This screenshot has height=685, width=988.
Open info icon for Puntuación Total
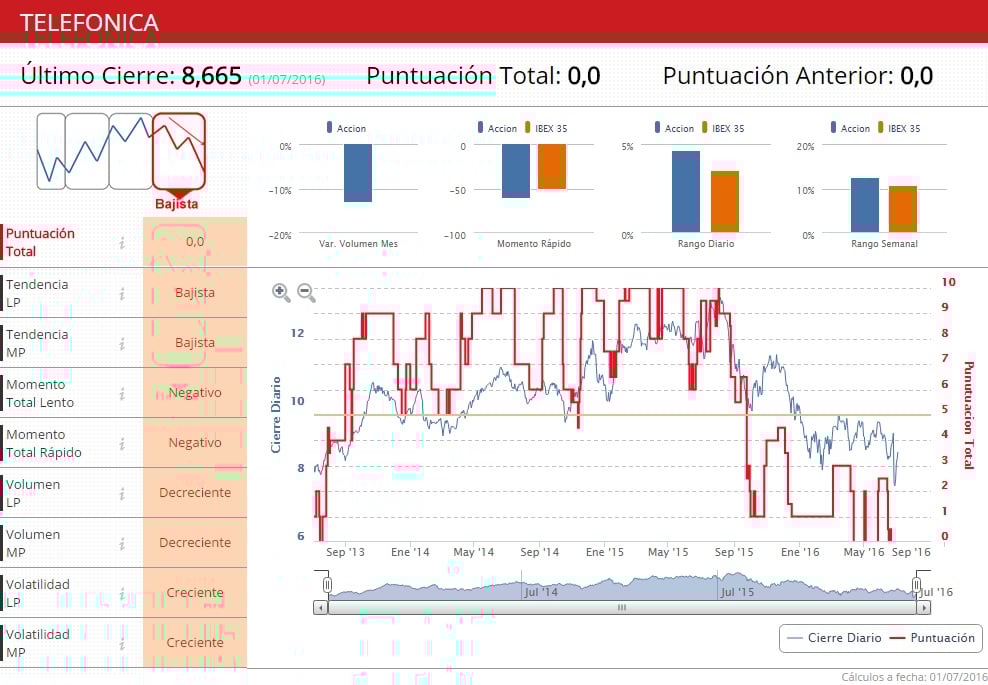click(x=122, y=243)
